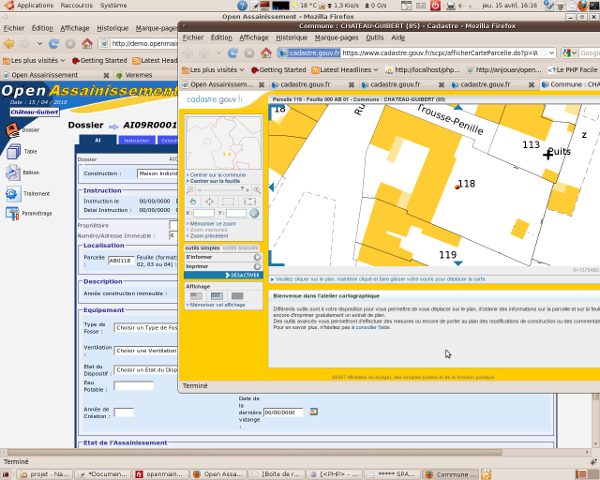This screenshot has height=480, width=600.
Task: Click the red power icon in top panel
Action: pyautogui.click(x=435, y=5)
